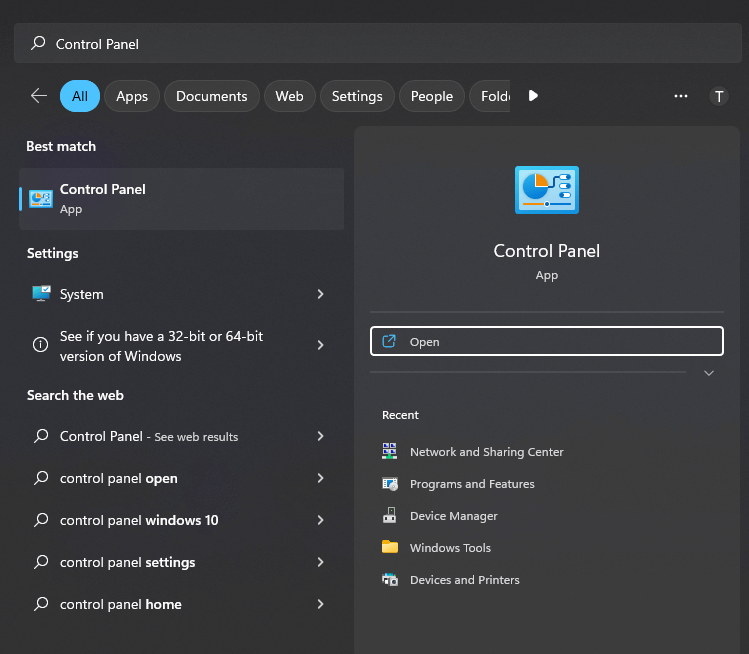Select 'control panel windows 10' web suggestion
Image resolution: width=749 pixels, height=654 pixels.
pos(182,520)
